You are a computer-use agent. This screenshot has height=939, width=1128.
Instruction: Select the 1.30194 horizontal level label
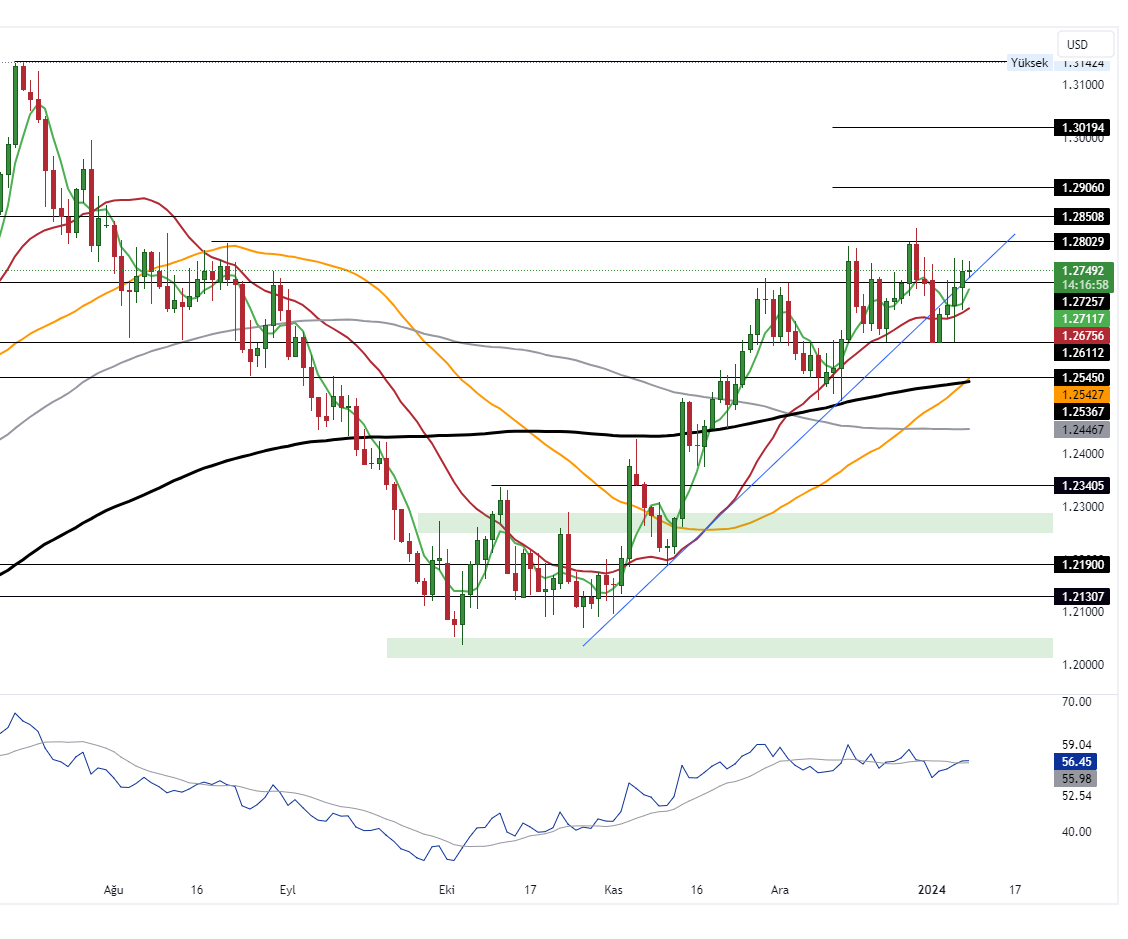pyautogui.click(x=1084, y=128)
